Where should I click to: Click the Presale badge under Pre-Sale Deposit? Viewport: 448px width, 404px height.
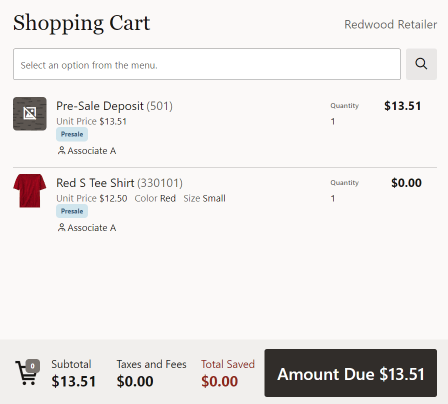click(72, 134)
